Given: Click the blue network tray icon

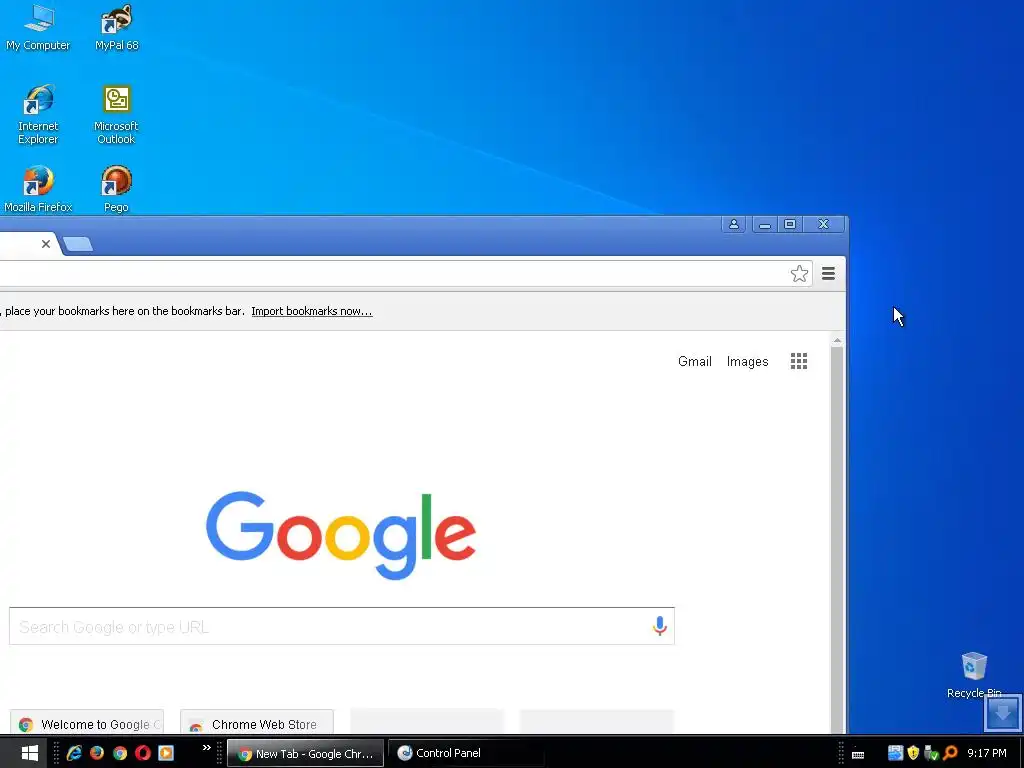Looking at the screenshot, I should click(x=895, y=753).
